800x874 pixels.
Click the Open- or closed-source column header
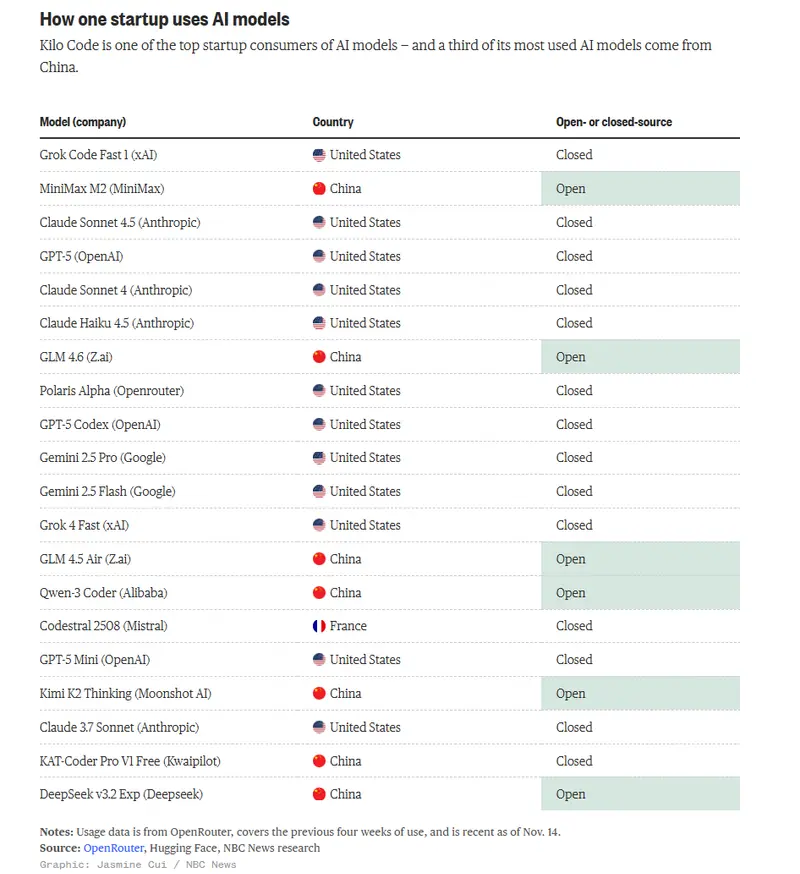(614, 122)
